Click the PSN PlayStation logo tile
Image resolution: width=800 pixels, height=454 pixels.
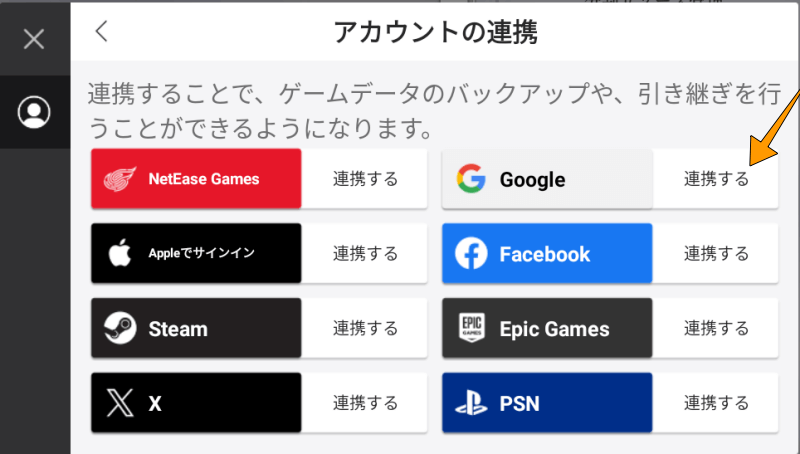(547, 403)
